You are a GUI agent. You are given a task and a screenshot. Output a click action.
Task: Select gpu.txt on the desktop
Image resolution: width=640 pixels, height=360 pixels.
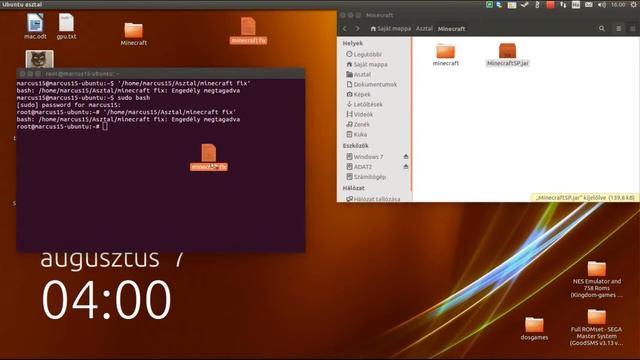pos(66,27)
